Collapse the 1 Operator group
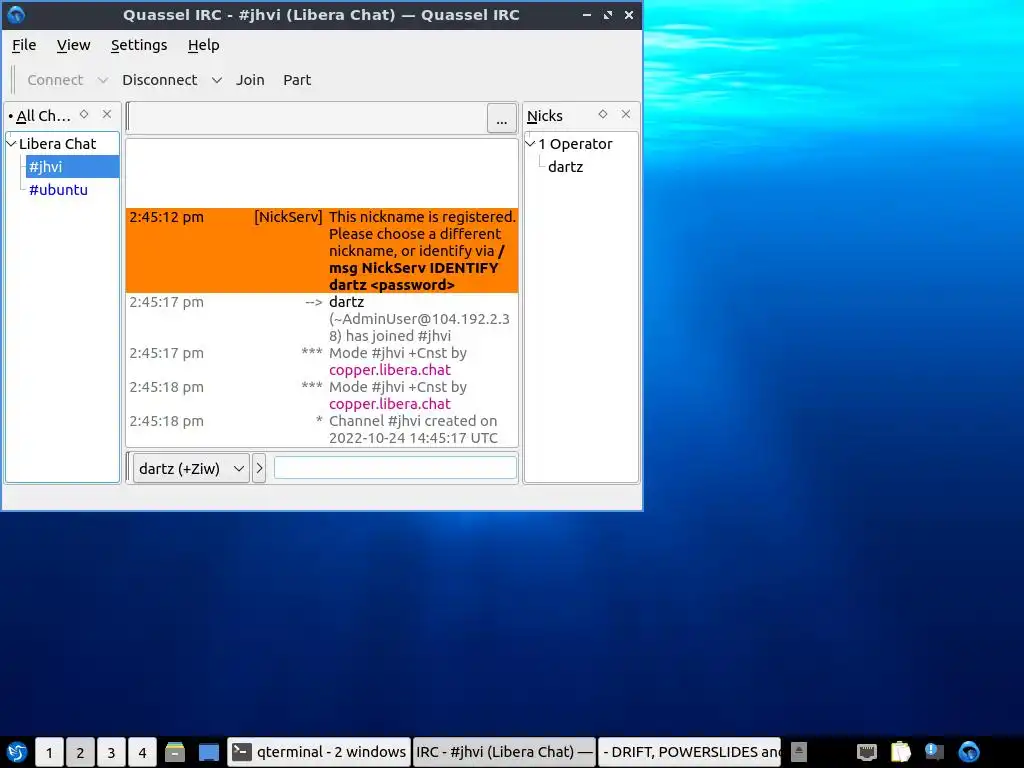 tap(530, 144)
